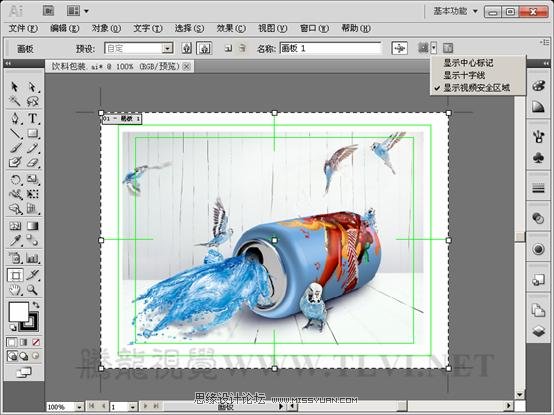Switch to Draw Normal mode

click(x=12, y=356)
